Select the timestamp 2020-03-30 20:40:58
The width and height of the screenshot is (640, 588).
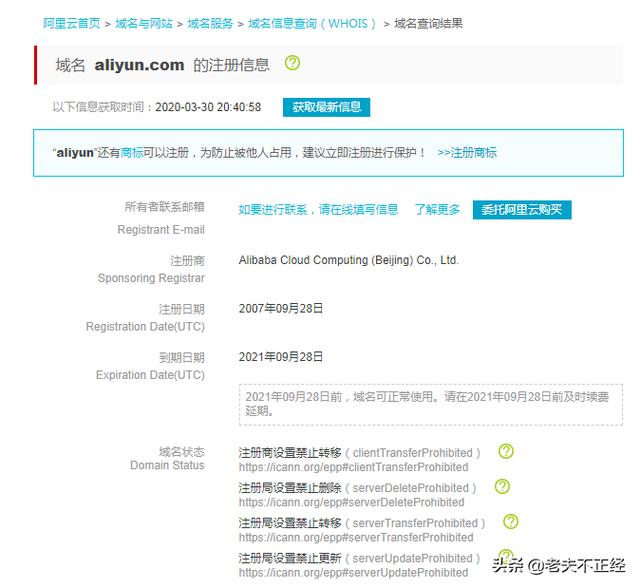pyautogui.click(x=208, y=107)
